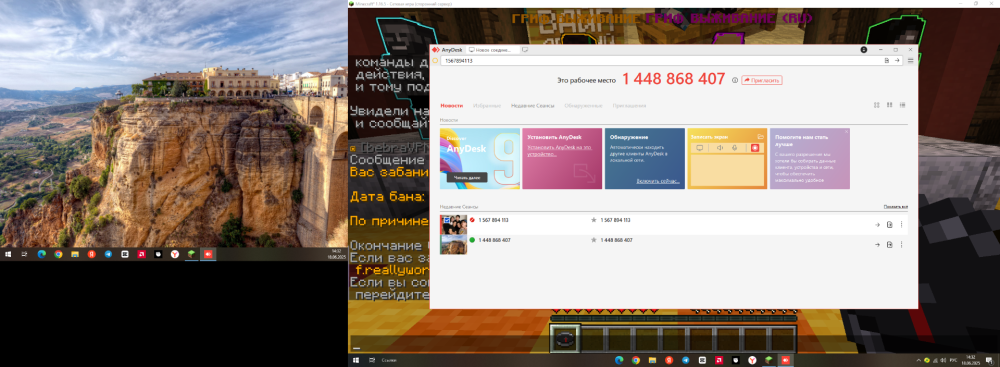Open Yandex browser on right taskbar

pos(752,360)
